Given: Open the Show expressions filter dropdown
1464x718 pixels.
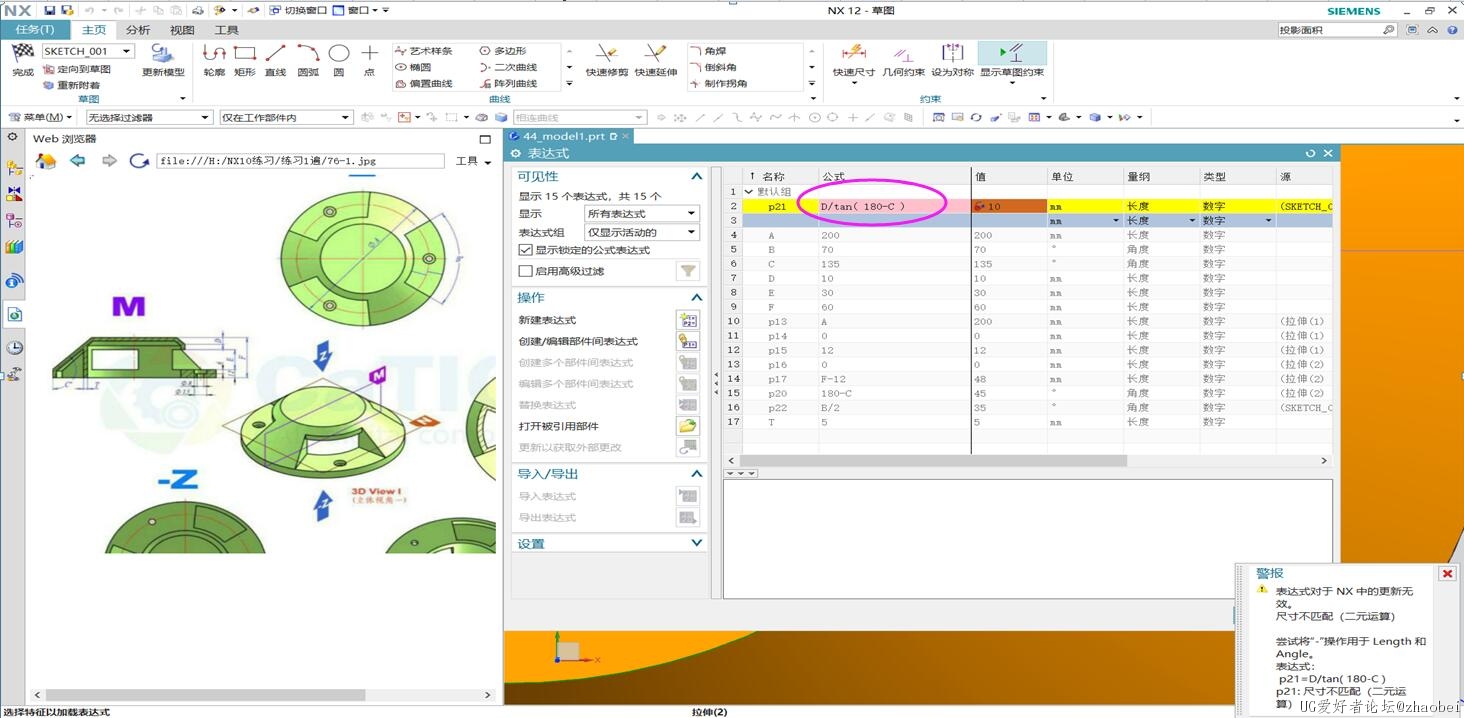Looking at the screenshot, I should pos(641,213).
